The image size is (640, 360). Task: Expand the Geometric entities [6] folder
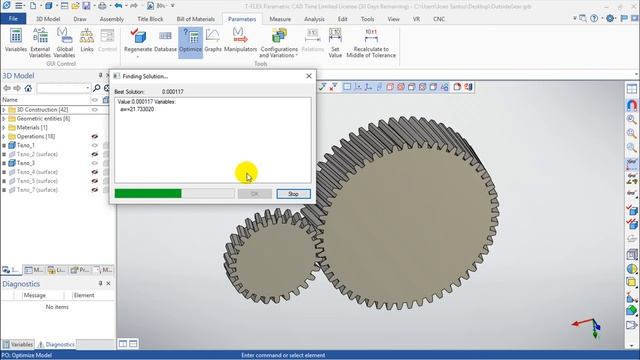tap(4, 119)
